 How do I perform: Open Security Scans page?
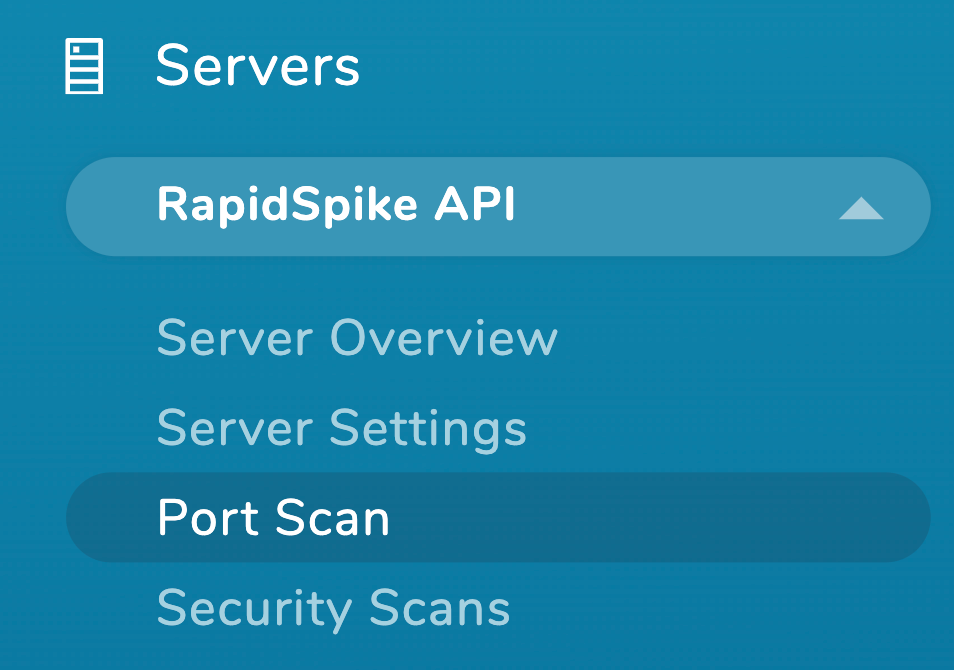[333, 609]
